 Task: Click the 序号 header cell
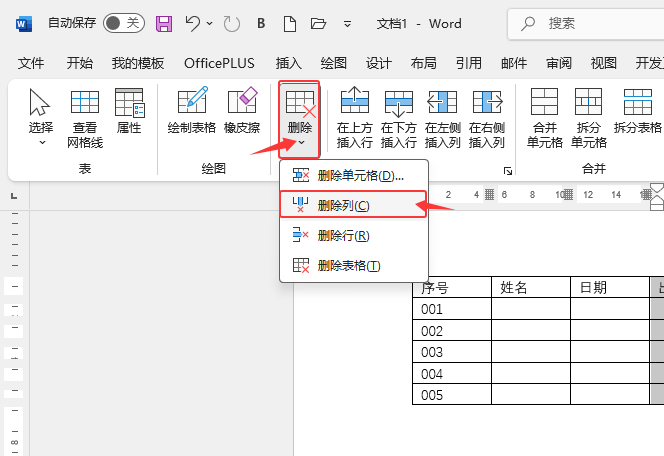pos(452,287)
